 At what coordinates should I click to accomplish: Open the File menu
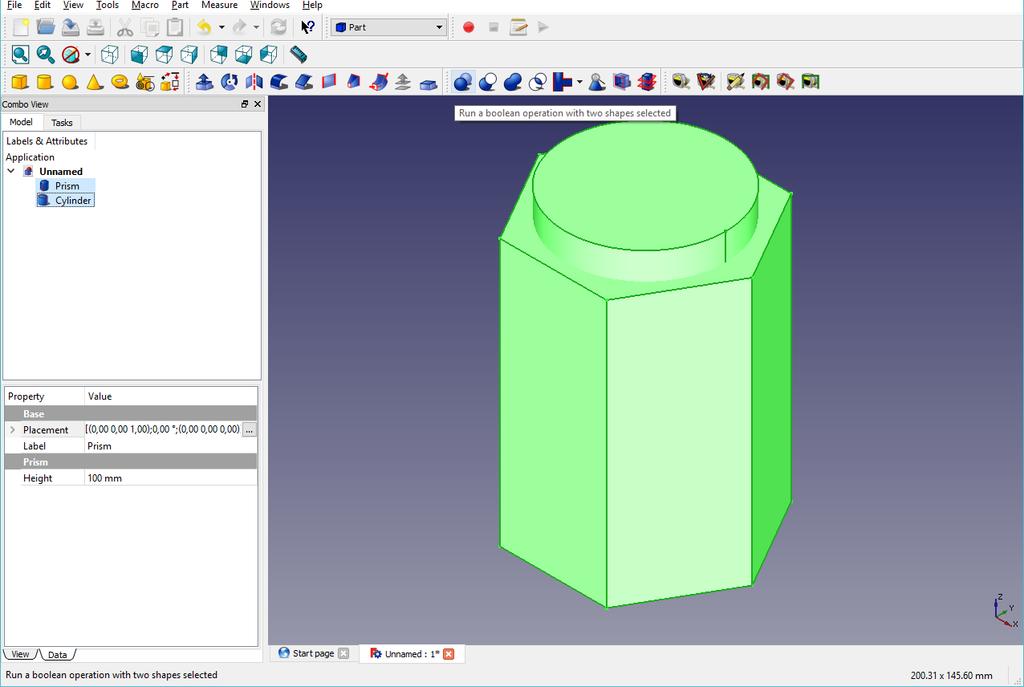14,5
